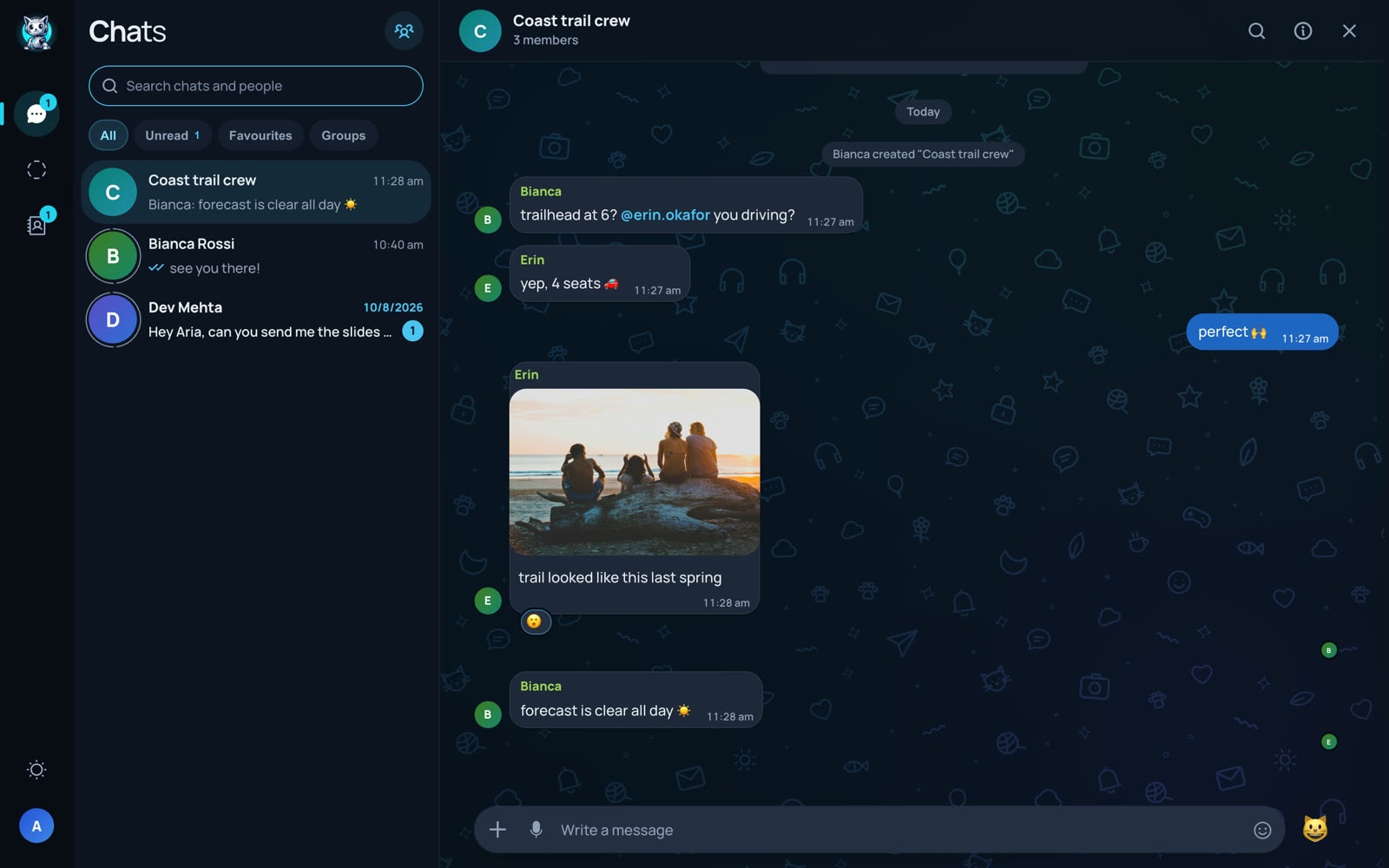The image size is (1389, 868).
Task: Search in conversation using the magnifier icon
Action: pos(1256,31)
